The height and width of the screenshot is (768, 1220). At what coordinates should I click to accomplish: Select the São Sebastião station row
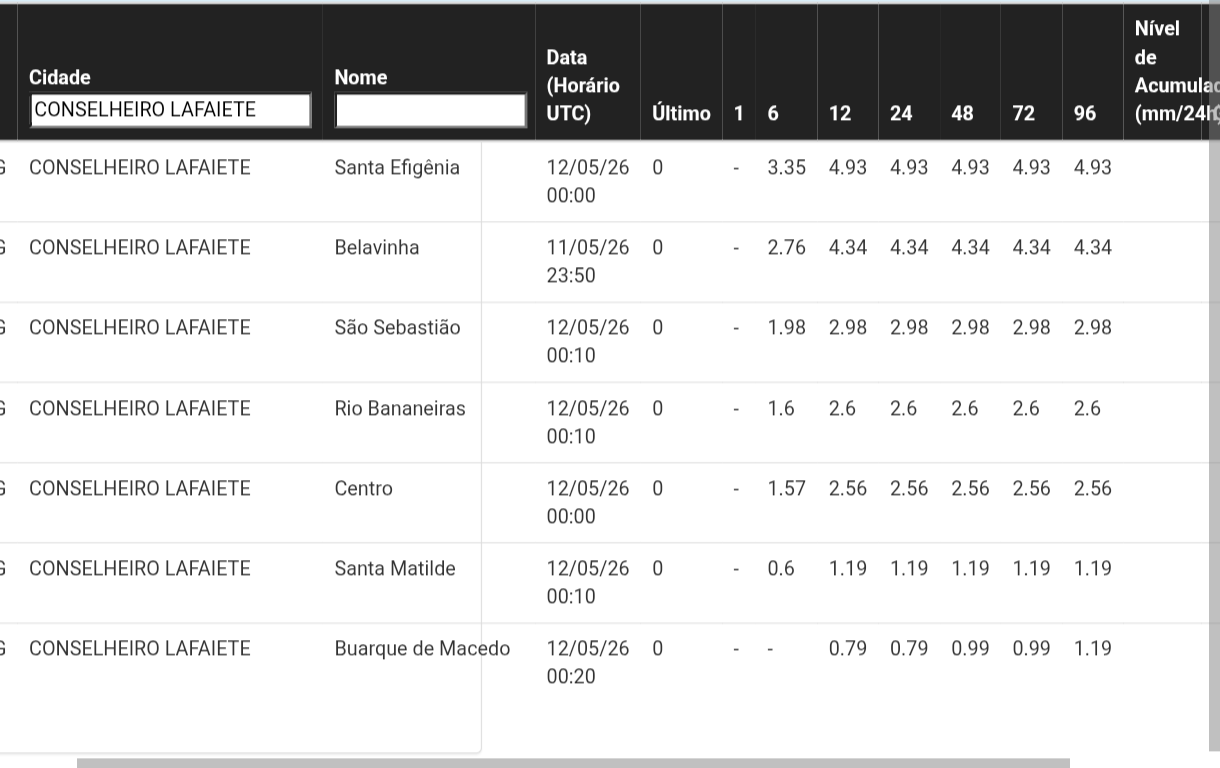pos(610,342)
